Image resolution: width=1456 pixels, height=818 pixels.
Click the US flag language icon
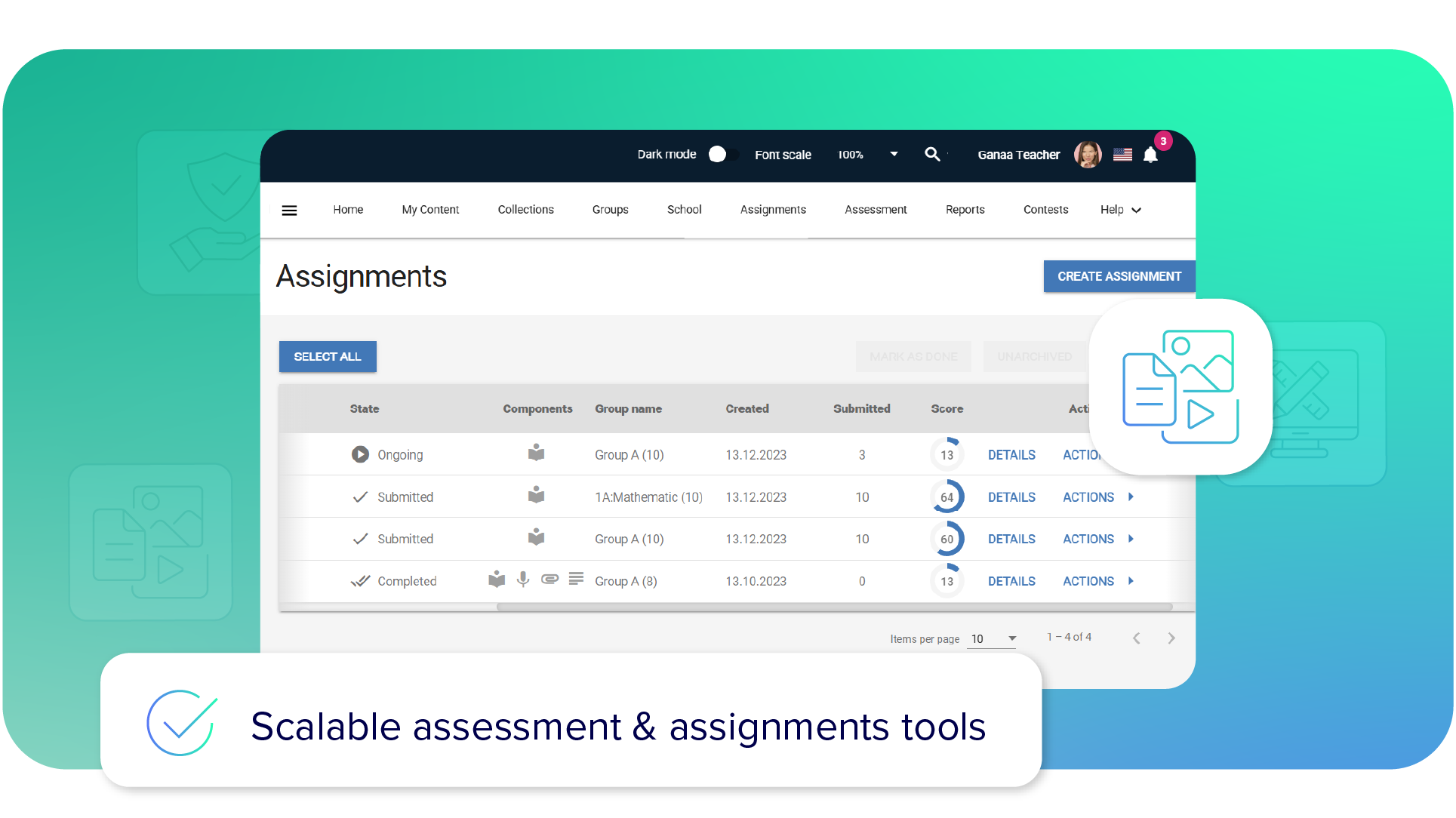[x=1122, y=155]
